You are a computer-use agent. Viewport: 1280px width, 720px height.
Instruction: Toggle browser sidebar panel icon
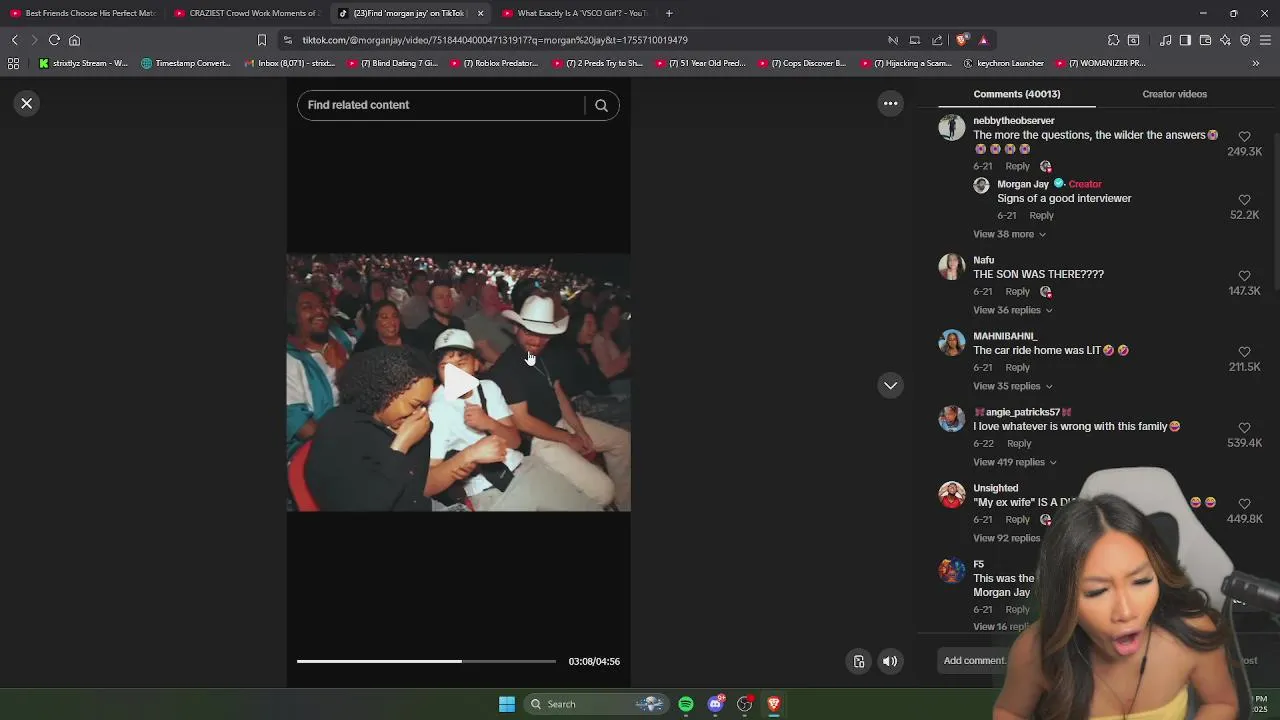point(1185,40)
